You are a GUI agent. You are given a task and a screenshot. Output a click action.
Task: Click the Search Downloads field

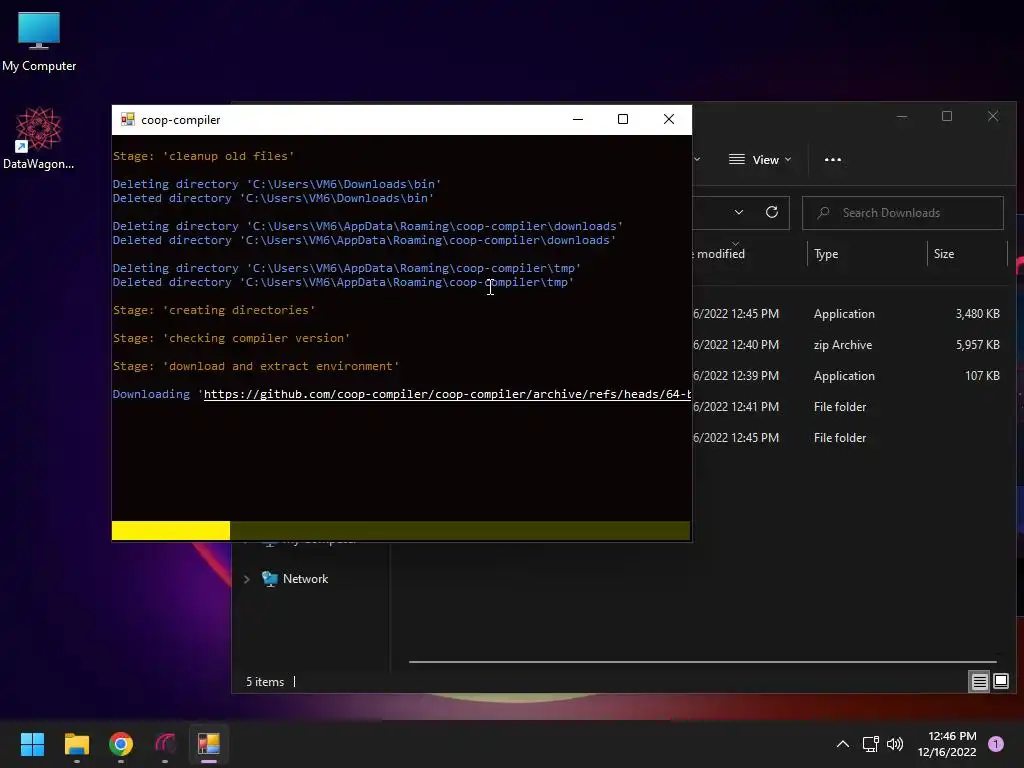pyautogui.click(x=903, y=213)
